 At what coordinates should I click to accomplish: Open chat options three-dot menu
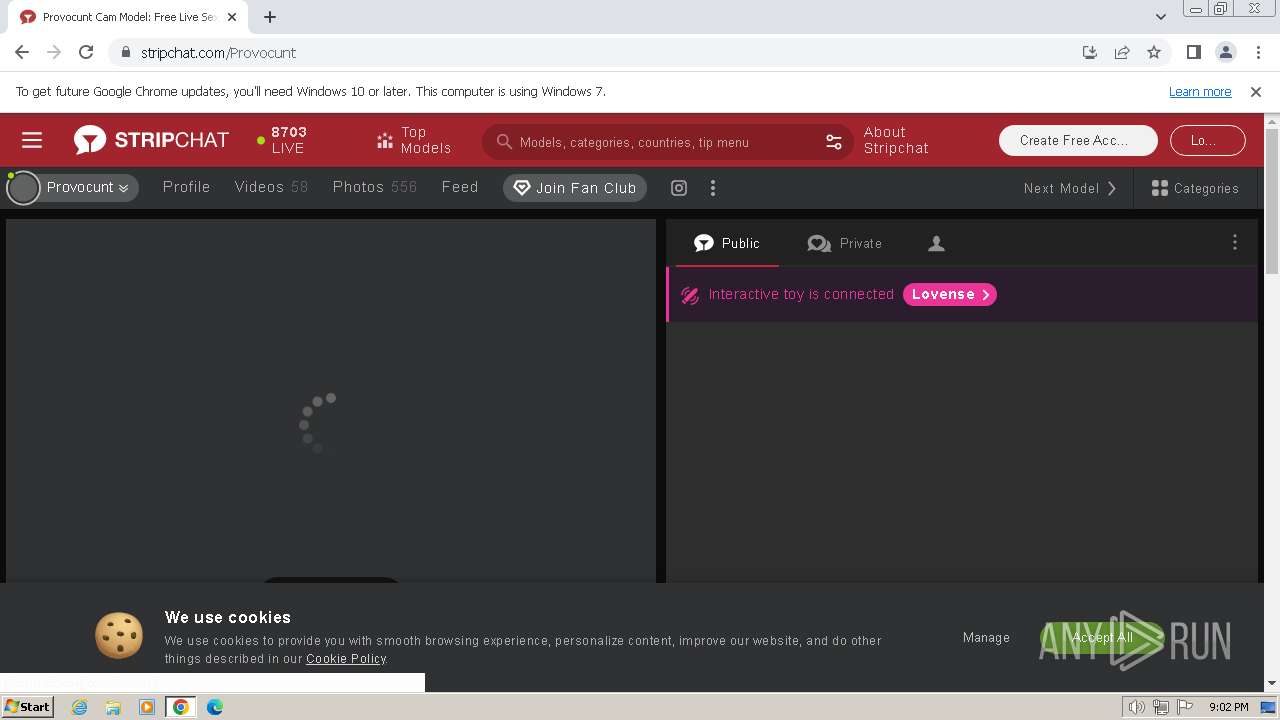[x=1234, y=242]
